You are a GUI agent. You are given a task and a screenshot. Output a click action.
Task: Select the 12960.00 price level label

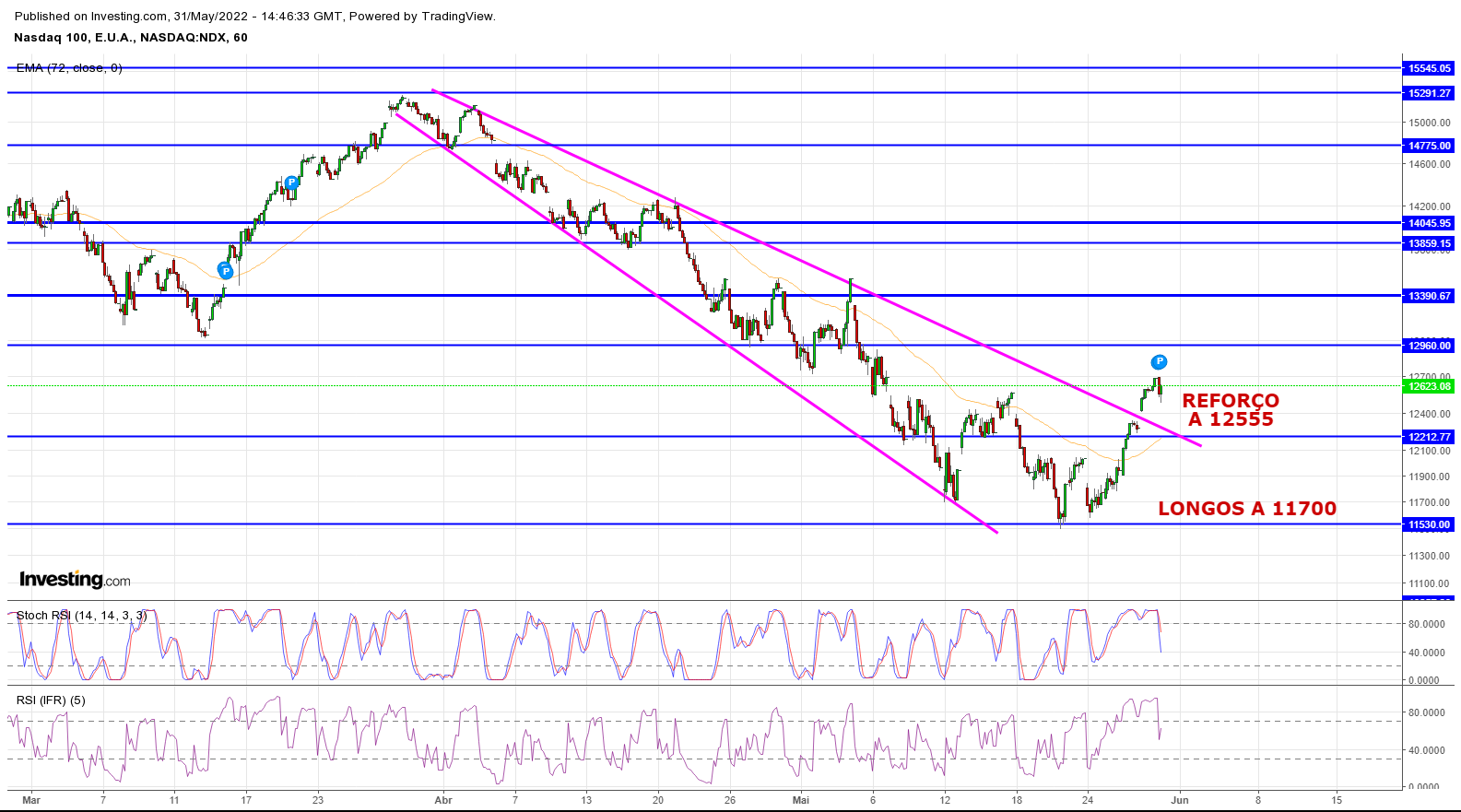click(x=1430, y=346)
